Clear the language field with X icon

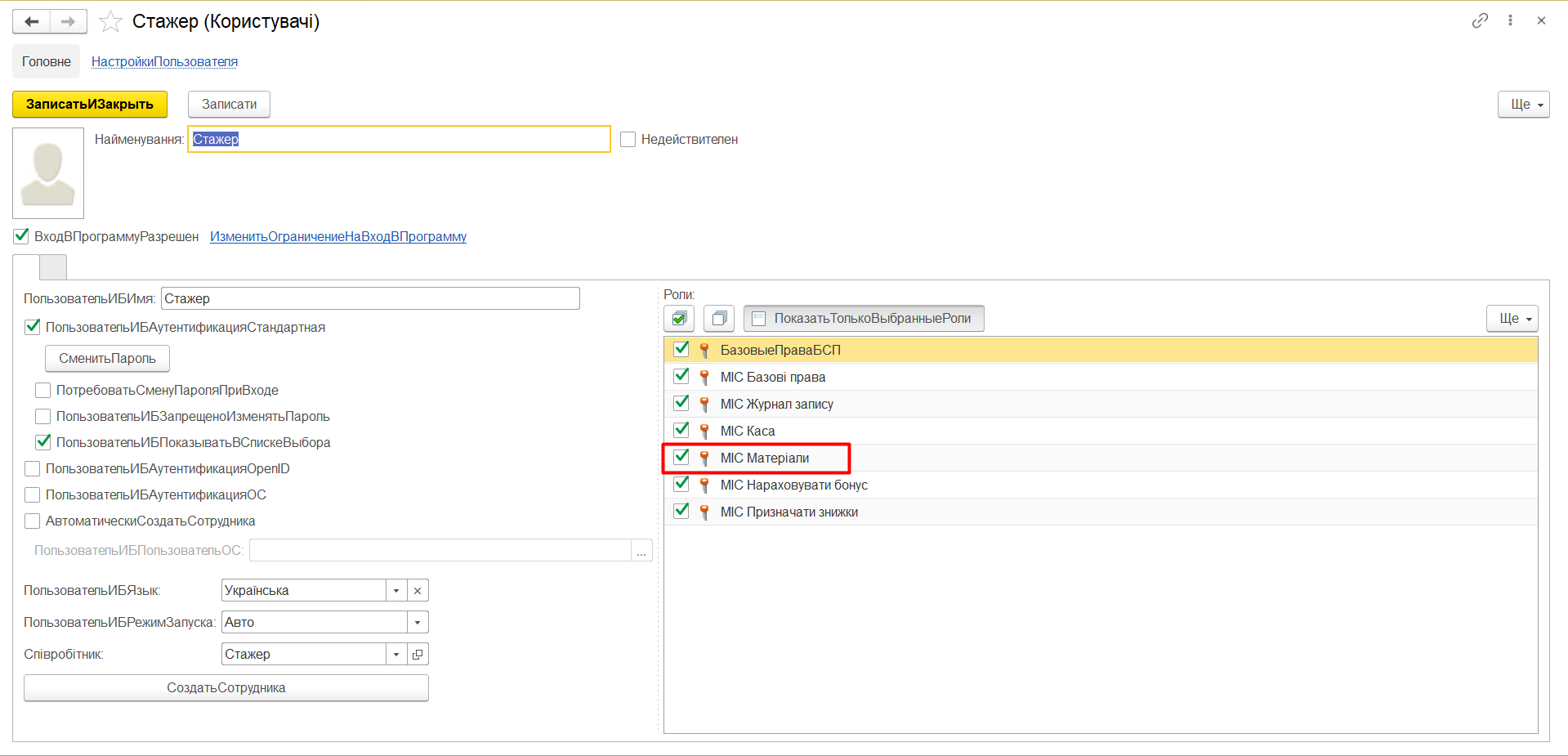tap(418, 590)
